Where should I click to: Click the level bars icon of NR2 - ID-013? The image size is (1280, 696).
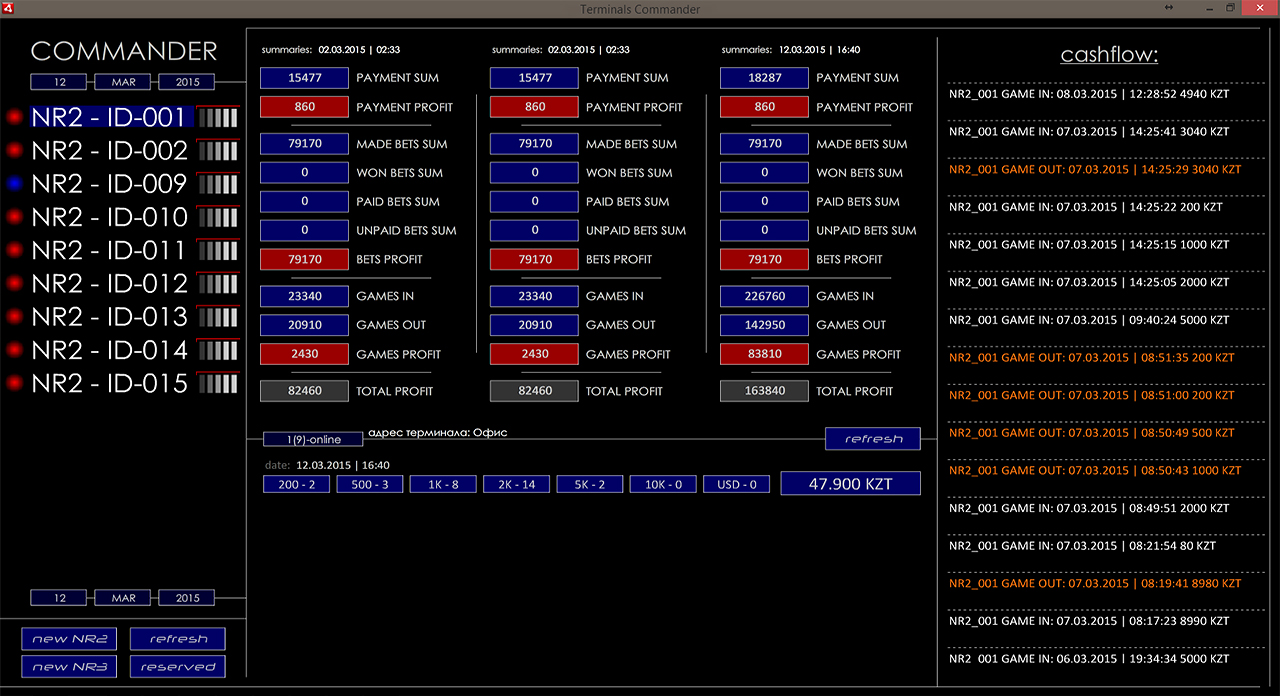coord(218,317)
